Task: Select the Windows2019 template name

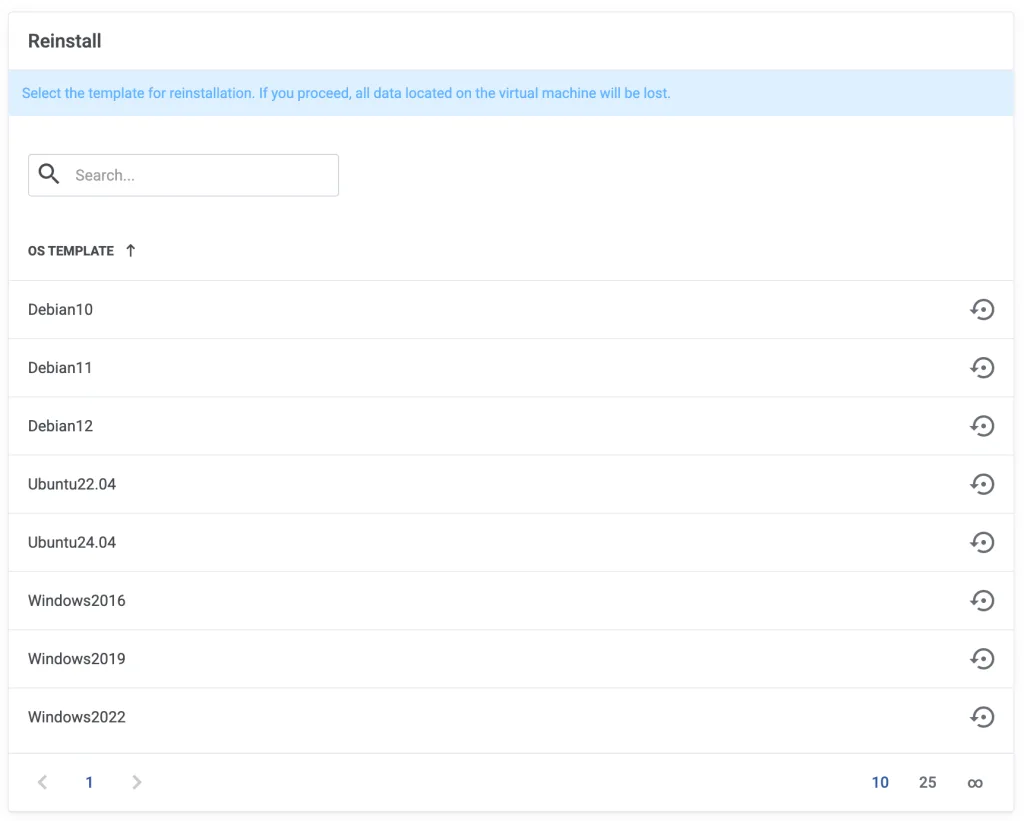Action: (x=76, y=658)
